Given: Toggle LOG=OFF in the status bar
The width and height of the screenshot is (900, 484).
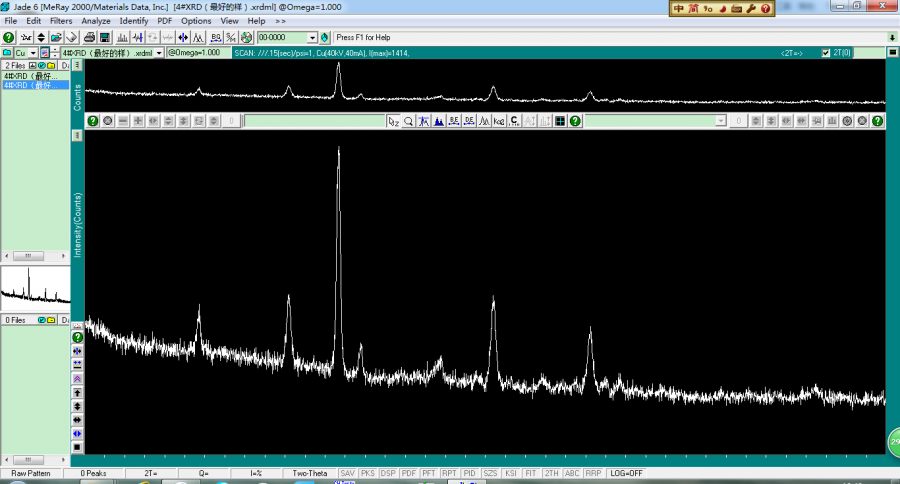Looking at the screenshot, I should pyautogui.click(x=627, y=473).
